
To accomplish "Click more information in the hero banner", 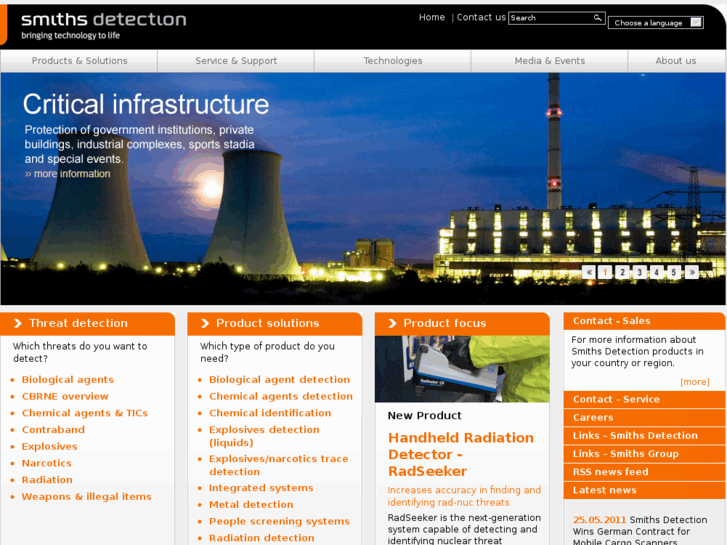I will [x=68, y=174].
